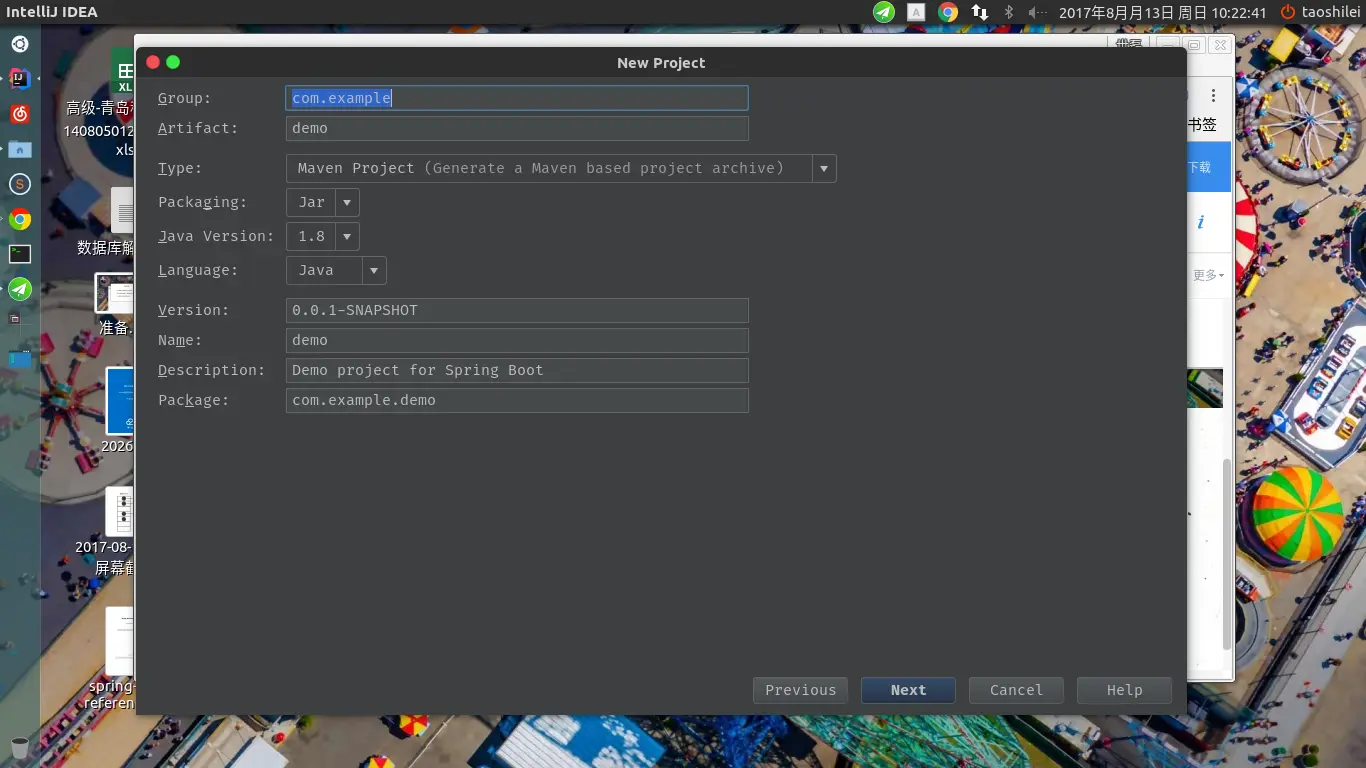The height and width of the screenshot is (768, 1366).
Task: Open the Sublime Text launcher icon
Action: [x=20, y=184]
